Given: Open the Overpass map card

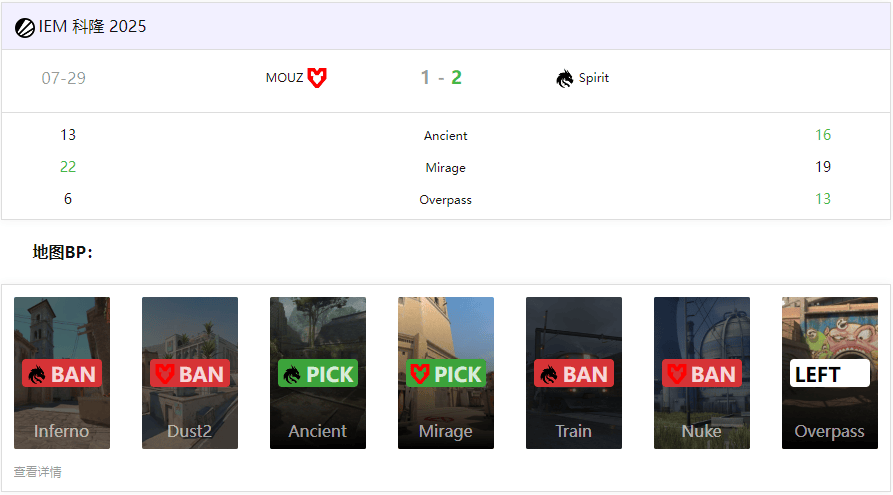Looking at the screenshot, I should [830, 373].
